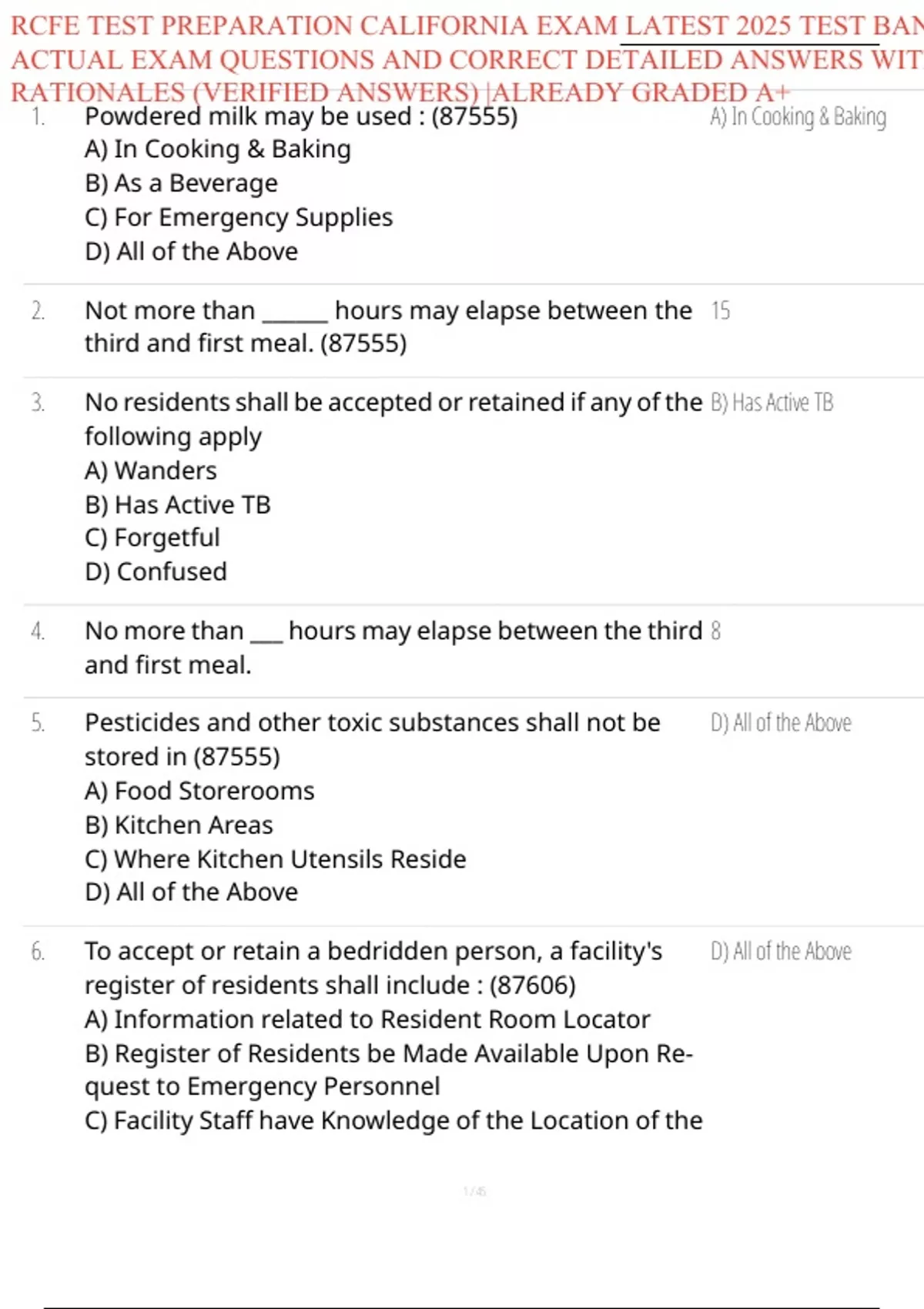
Task: Click the question "Powdered milk may be used"
Action: pyautogui.click(x=301, y=116)
